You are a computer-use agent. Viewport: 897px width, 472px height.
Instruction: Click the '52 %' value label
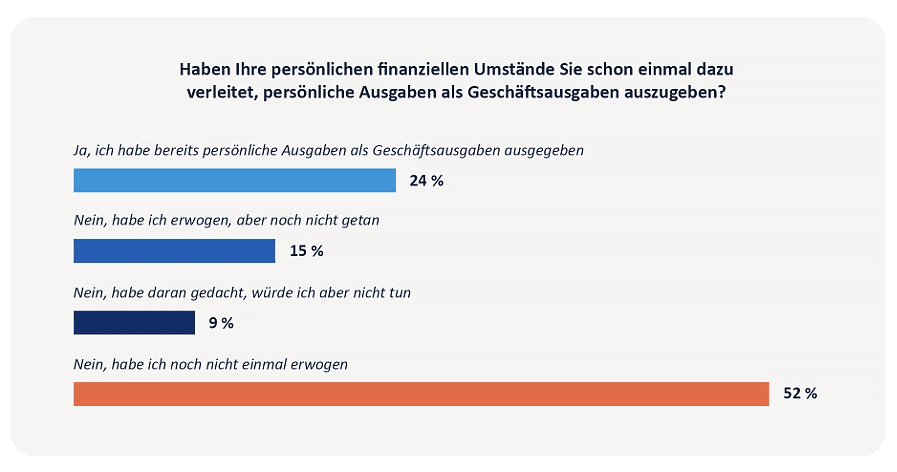[x=800, y=394]
